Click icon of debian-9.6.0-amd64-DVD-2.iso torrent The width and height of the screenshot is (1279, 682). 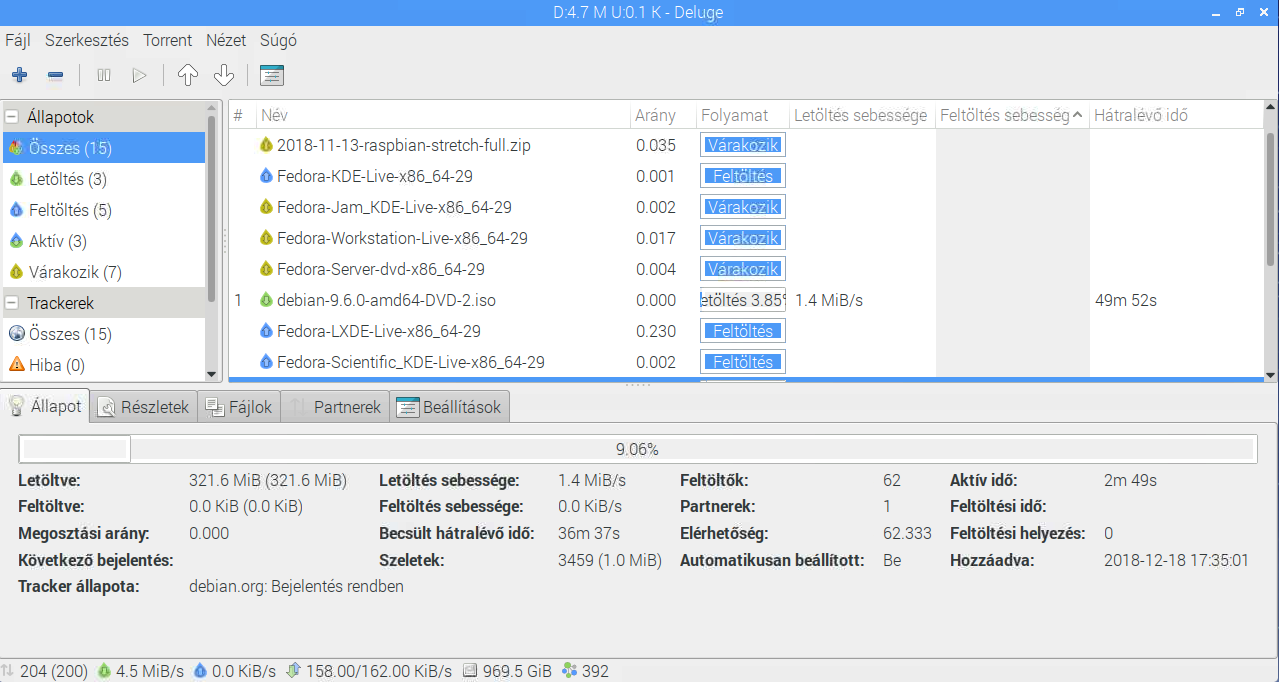coord(266,300)
